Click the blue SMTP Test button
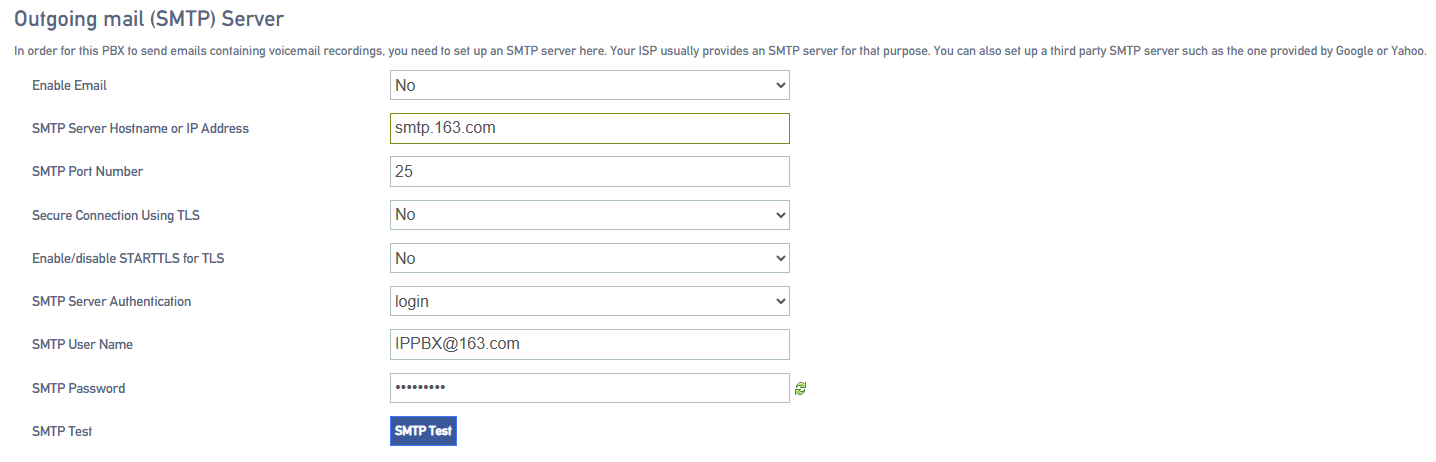Image resolution: width=1436 pixels, height=462 pixels. tap(423, 431)
